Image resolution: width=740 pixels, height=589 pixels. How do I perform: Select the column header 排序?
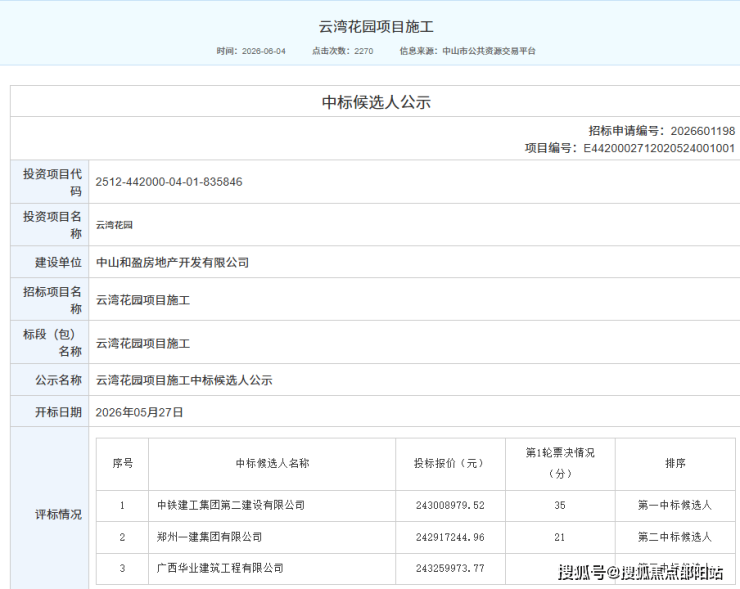(x=675, y=463)
